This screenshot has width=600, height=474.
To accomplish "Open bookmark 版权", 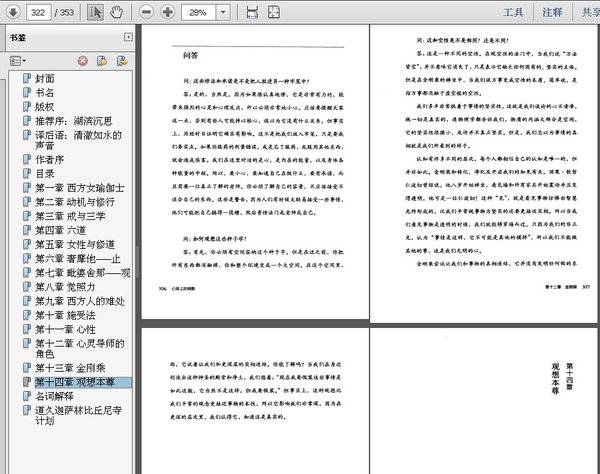I will click(x=45, y=107).
